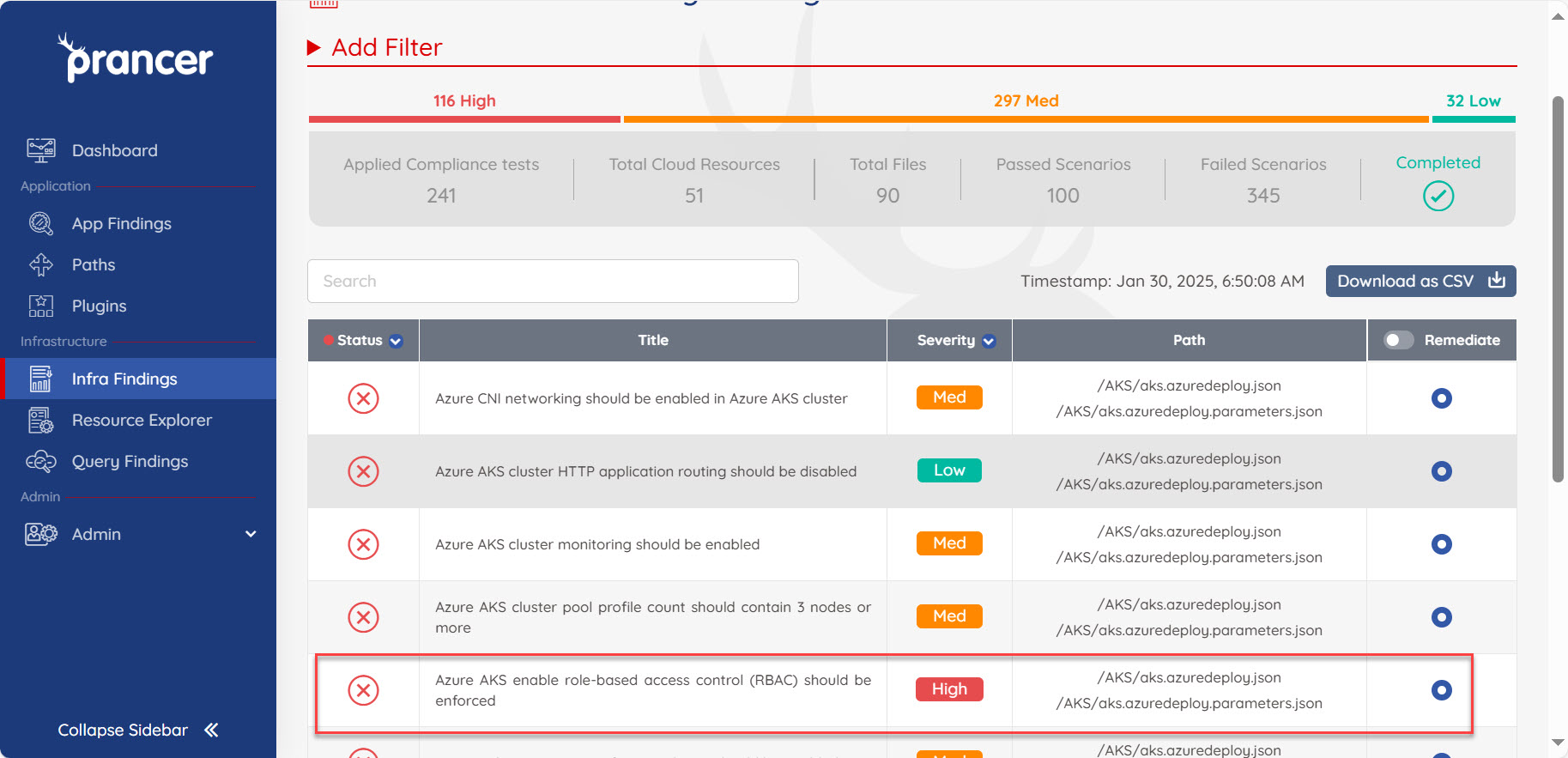Click Download as CSV button
The image size is (1568, 758).
[1420, 281]
